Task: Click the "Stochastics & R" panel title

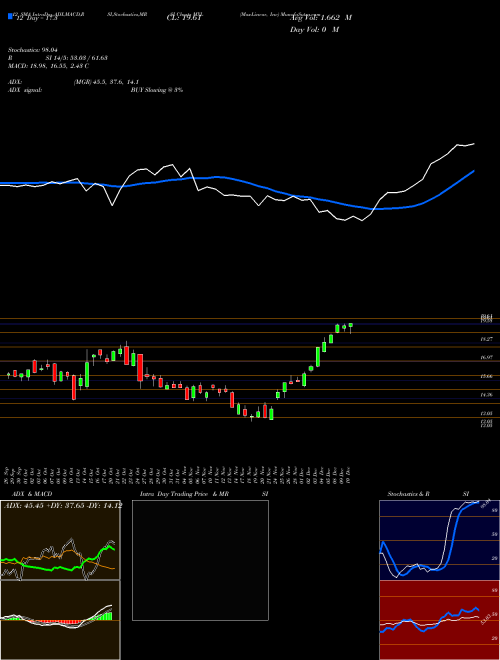Action: tap(408, 494)
